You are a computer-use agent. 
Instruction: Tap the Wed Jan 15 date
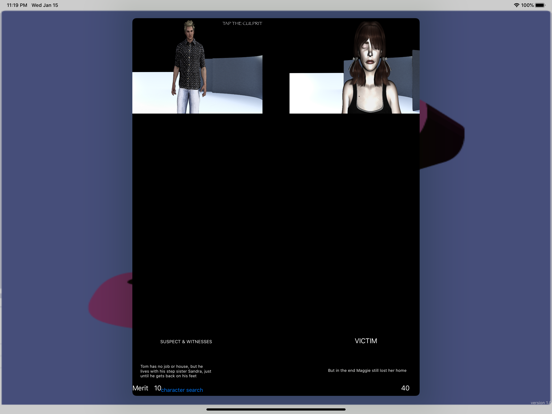pyautogui.click(x=45, y=5)
